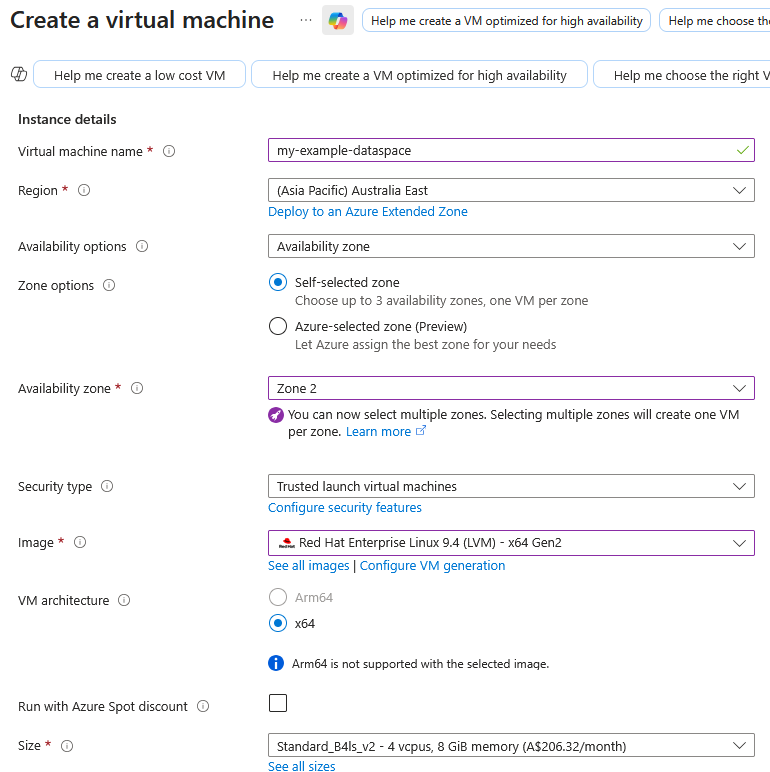Enable Run with Azure Spot discount checkbox

278,703
